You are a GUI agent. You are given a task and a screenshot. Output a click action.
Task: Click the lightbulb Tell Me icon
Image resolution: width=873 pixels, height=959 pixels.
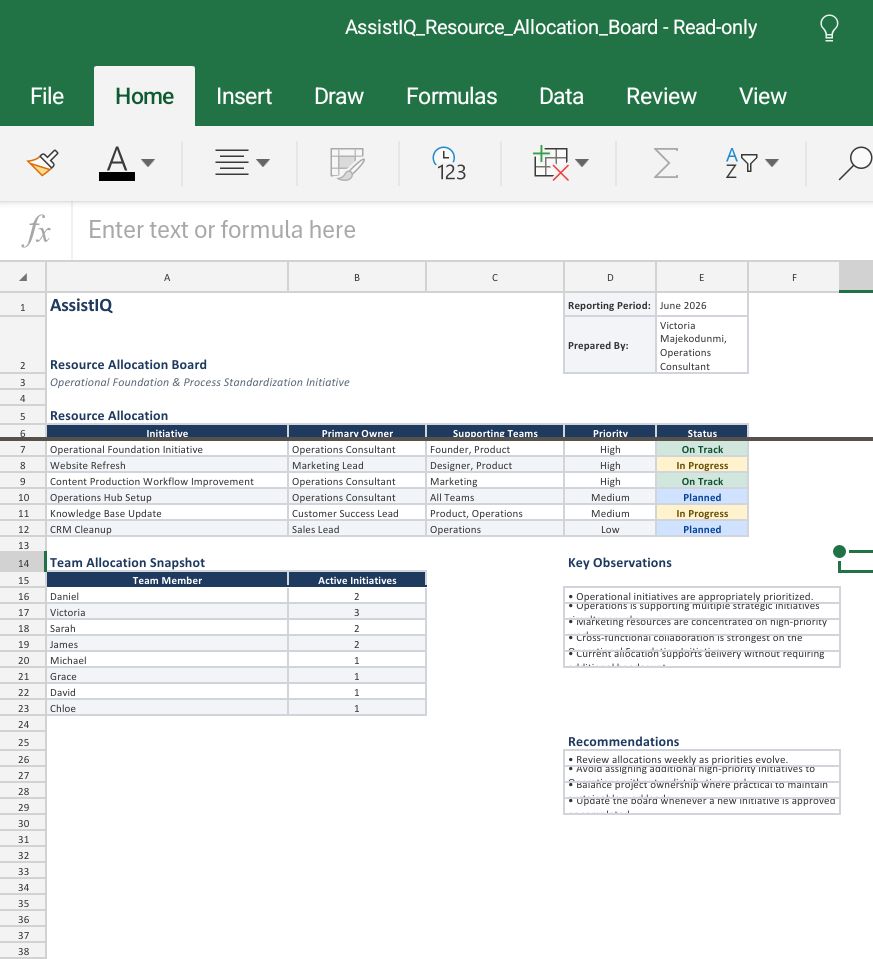tap(829, 28)
